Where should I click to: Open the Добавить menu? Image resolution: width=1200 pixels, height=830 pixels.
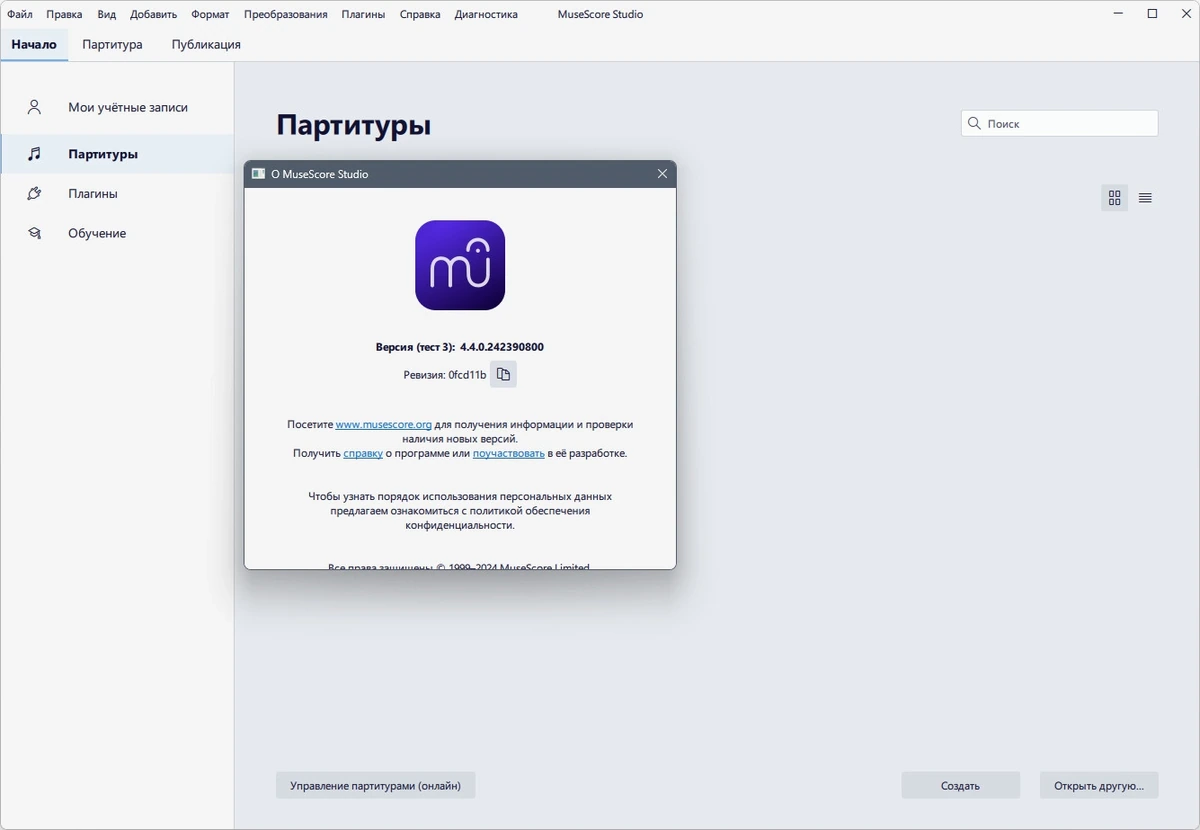click(x=153, y=15)
